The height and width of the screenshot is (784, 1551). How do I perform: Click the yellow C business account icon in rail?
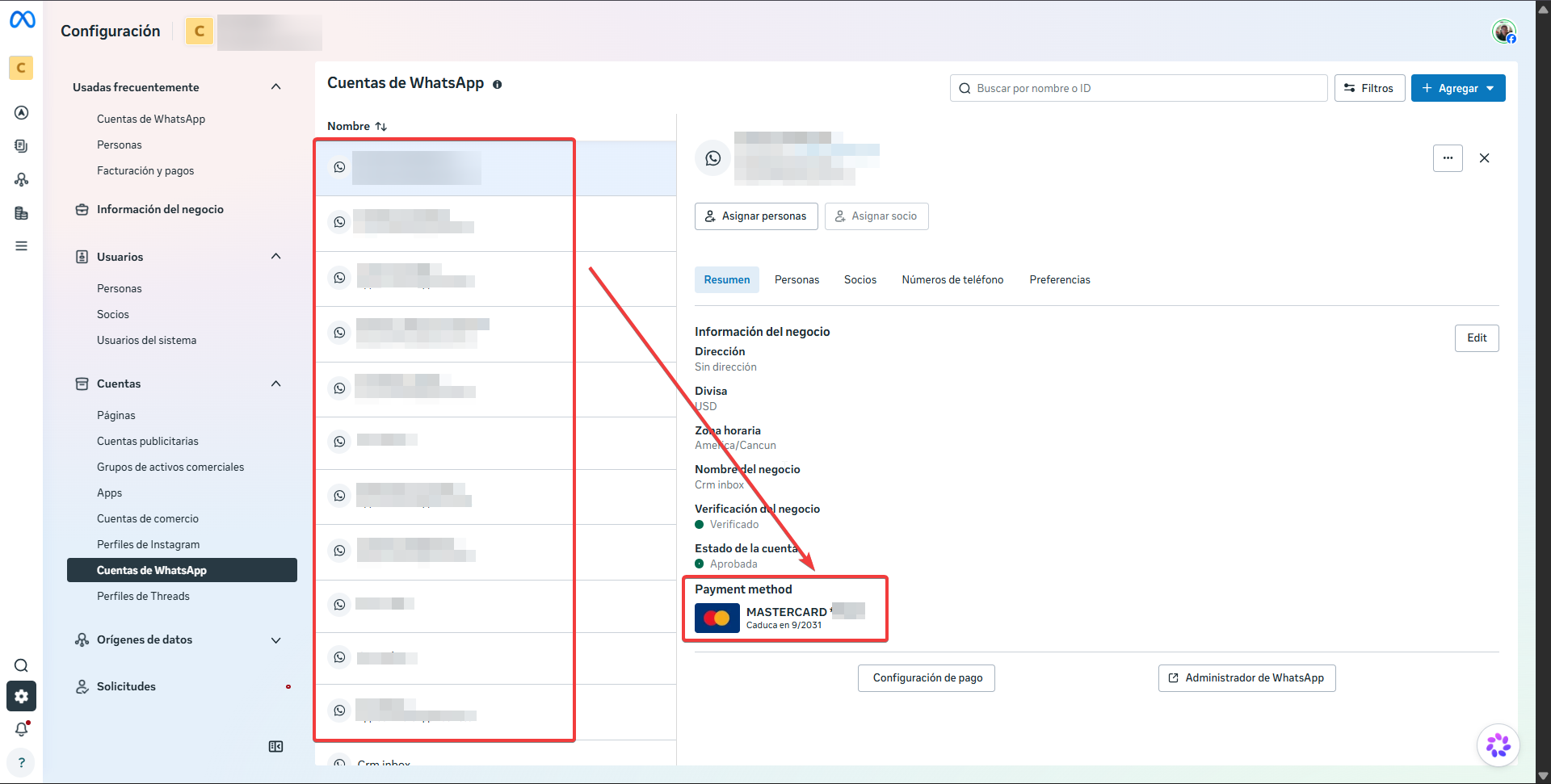[x=22, y=68]
